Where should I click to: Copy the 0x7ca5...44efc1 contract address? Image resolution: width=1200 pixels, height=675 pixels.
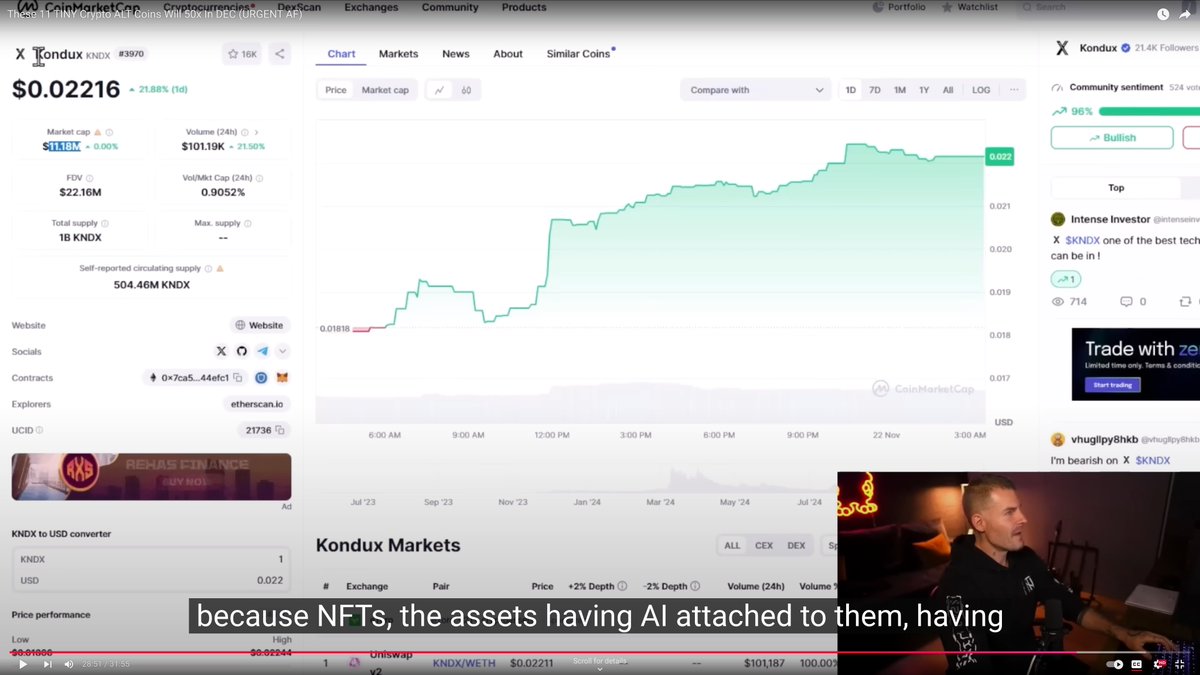point(238,378)
